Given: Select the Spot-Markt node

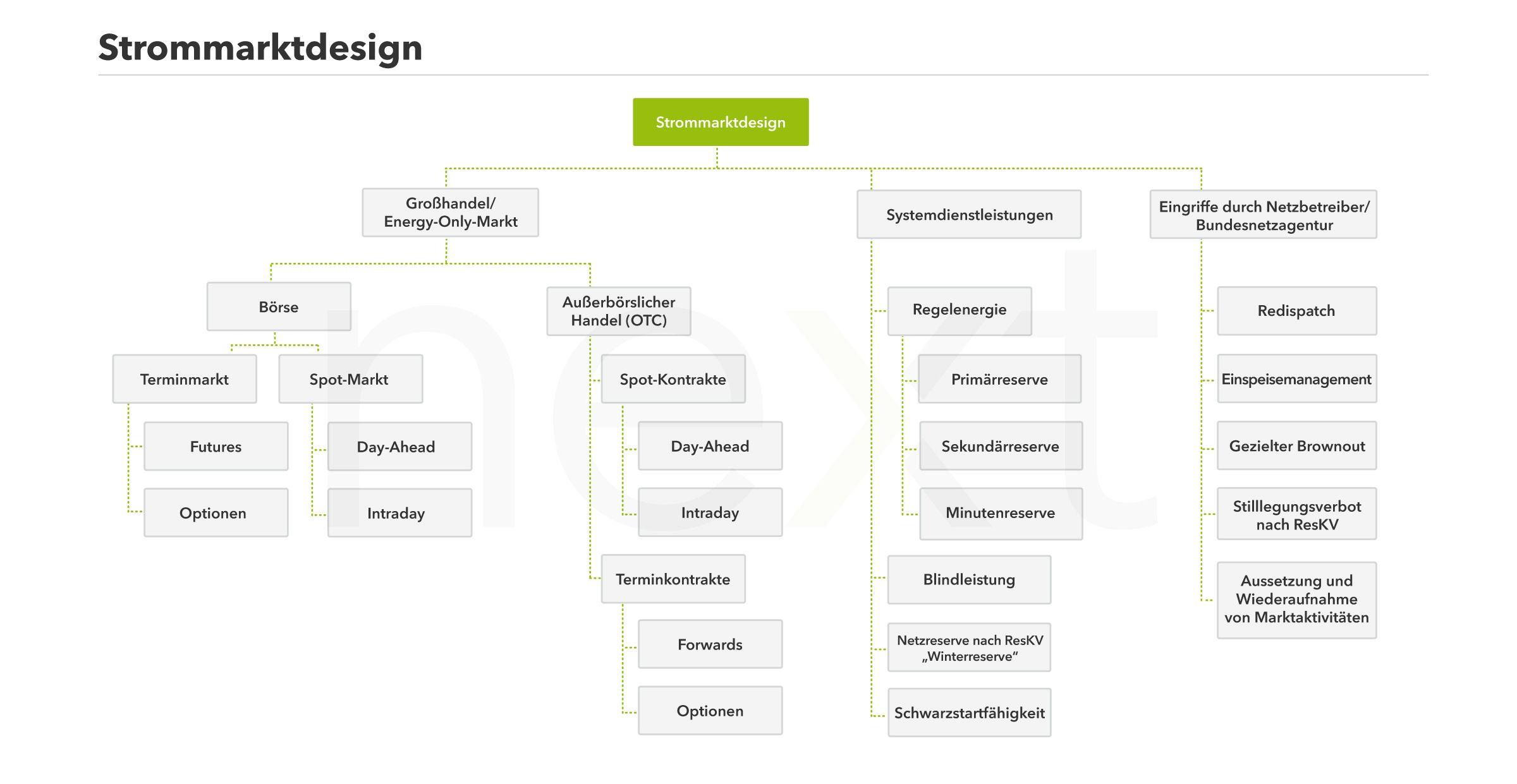Looking at the screenshot, I should [x=350, y=379].
